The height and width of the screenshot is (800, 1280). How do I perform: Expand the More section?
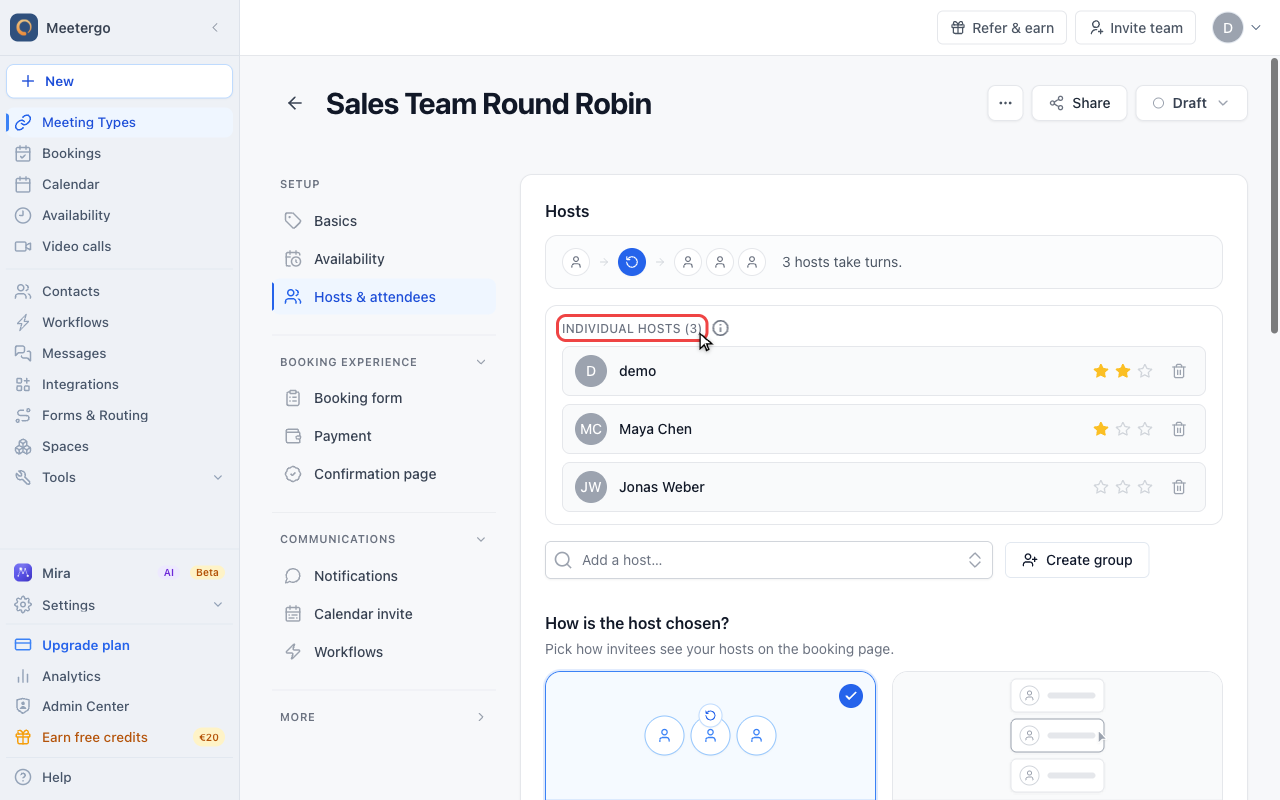(481, 717)
